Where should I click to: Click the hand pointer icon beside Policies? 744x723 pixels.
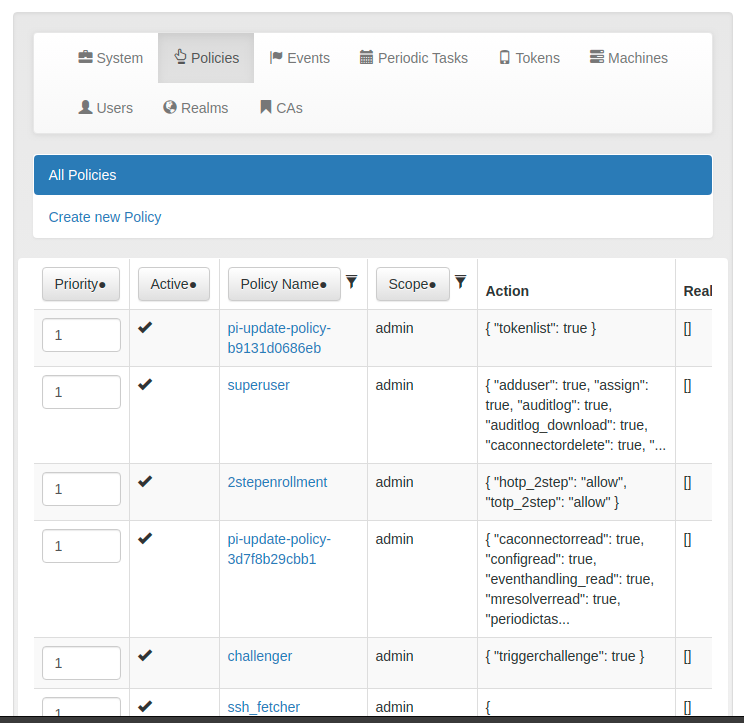(180, 57)
